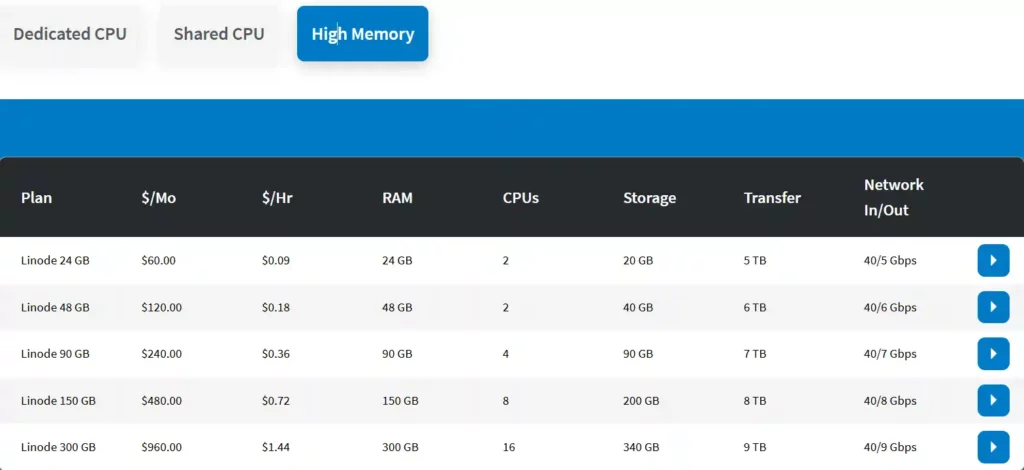Click the $480.00 monthly price
This screenshot has width=1024, height=470.
point(161,401)
